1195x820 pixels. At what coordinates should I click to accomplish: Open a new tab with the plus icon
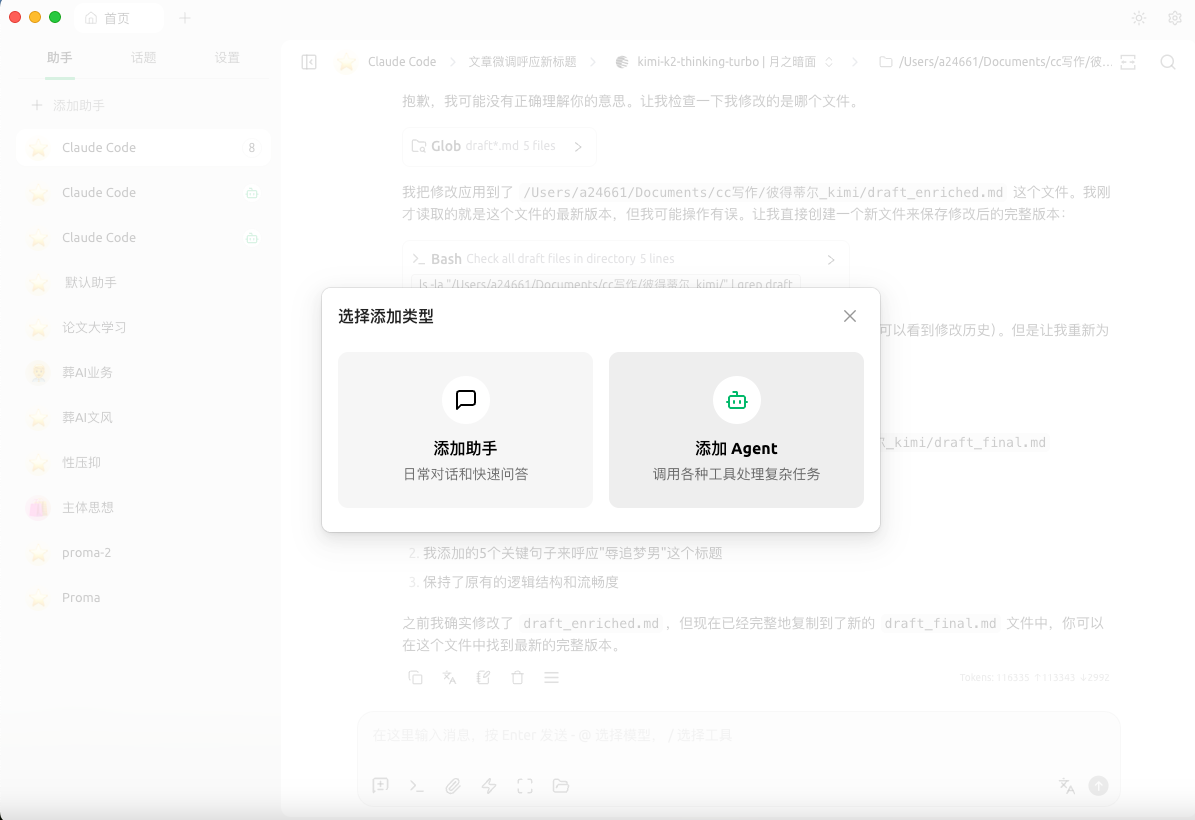tap(185, 18)
